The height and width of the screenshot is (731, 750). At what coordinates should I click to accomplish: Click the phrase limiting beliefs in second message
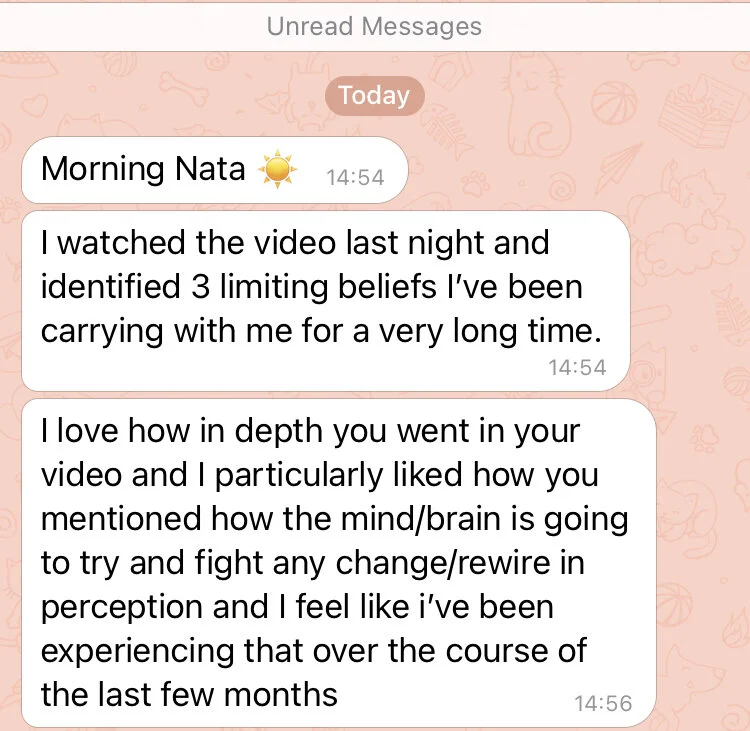328,287
